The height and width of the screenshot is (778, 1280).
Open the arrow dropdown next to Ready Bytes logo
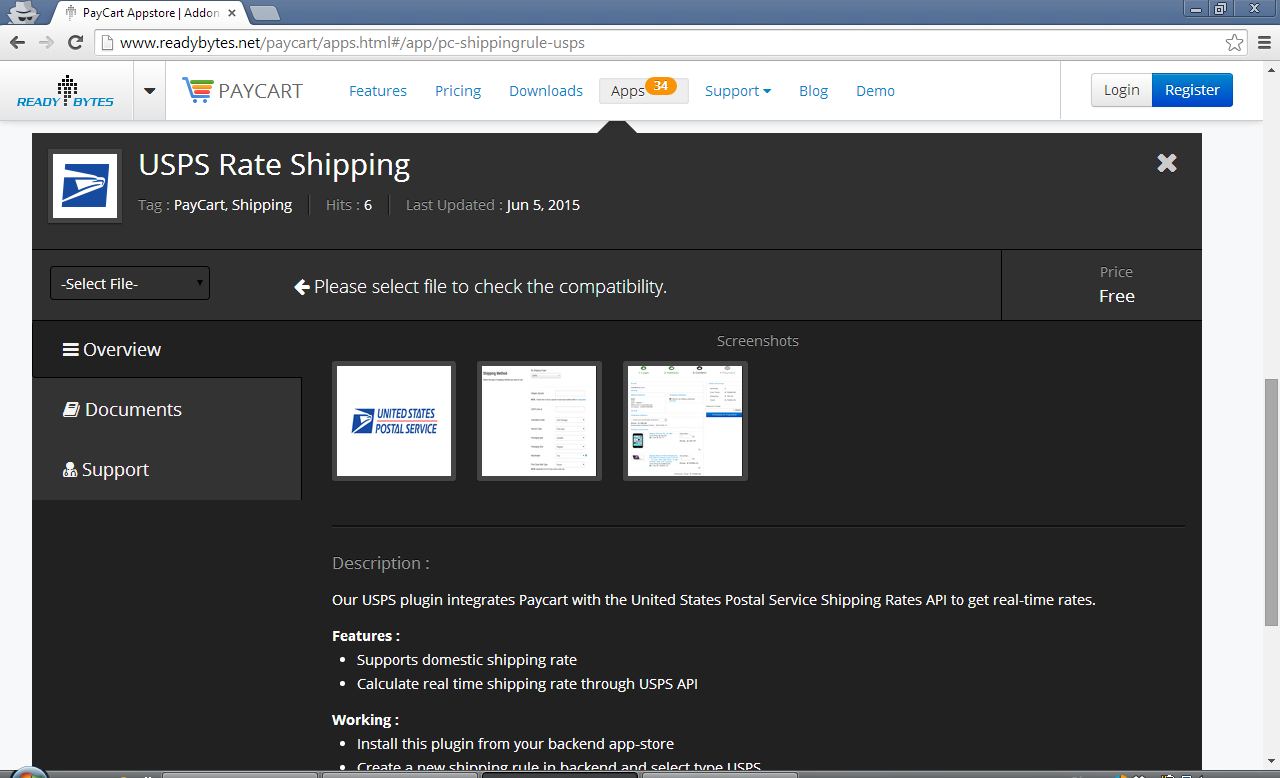point(148,90)
